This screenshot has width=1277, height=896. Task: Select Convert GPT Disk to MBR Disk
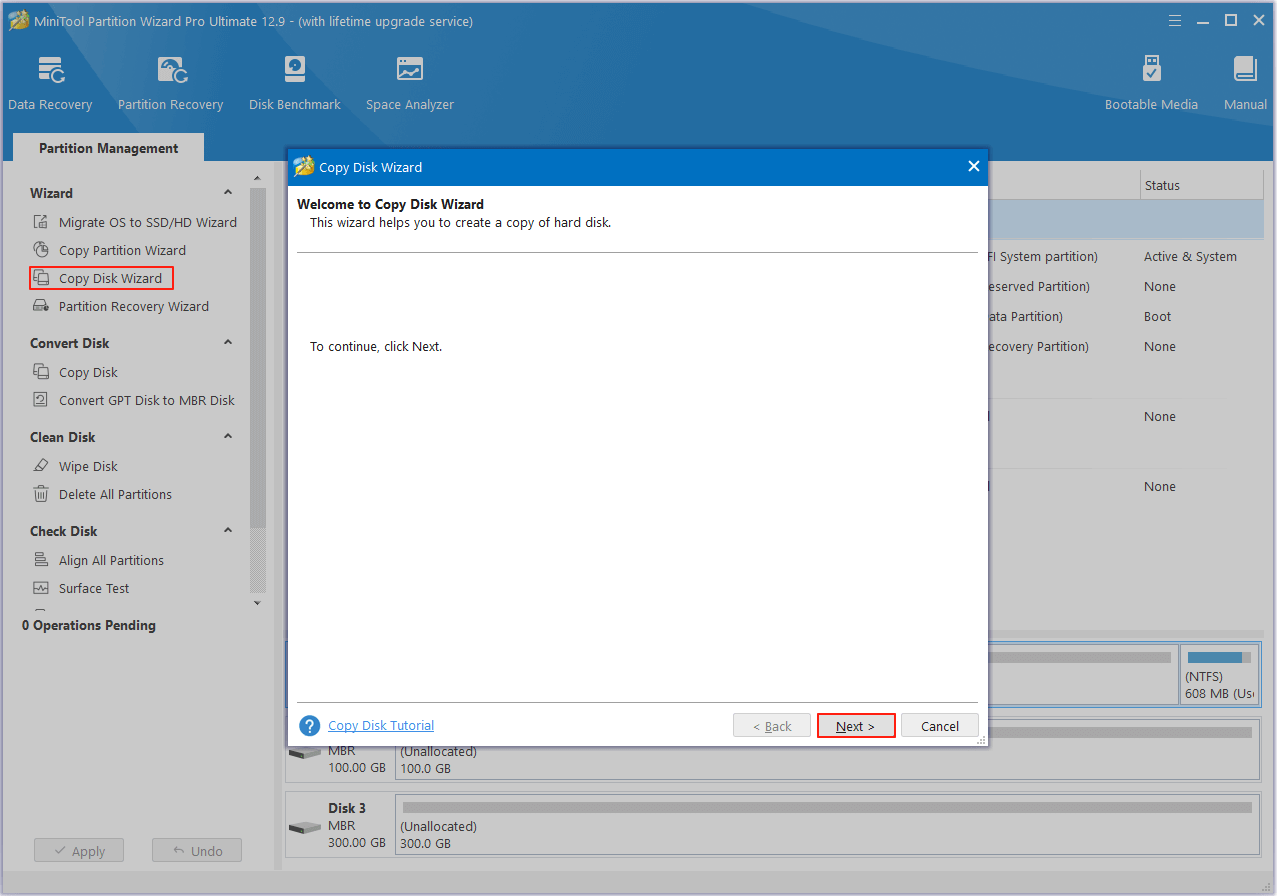(147, 400)
